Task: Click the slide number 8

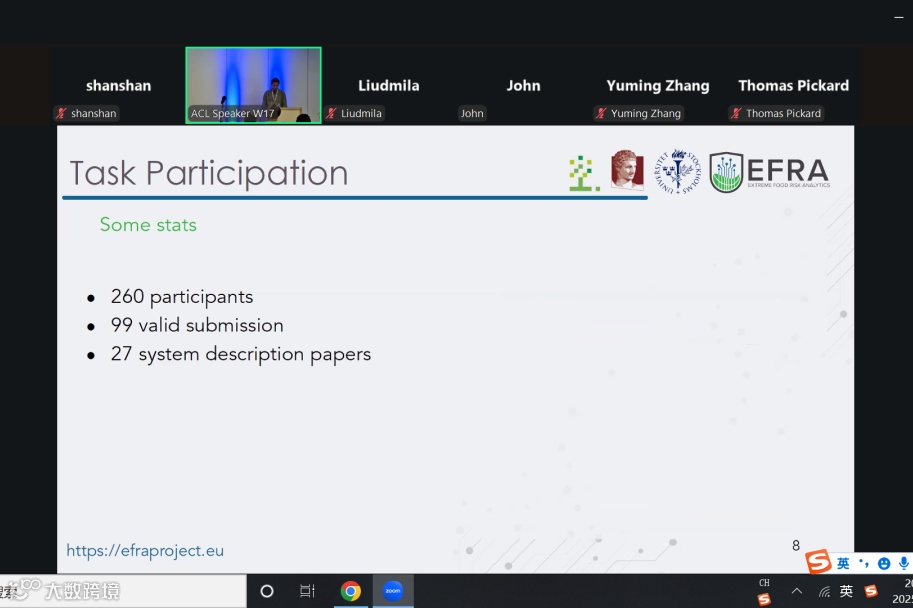Action: (795, 546)
